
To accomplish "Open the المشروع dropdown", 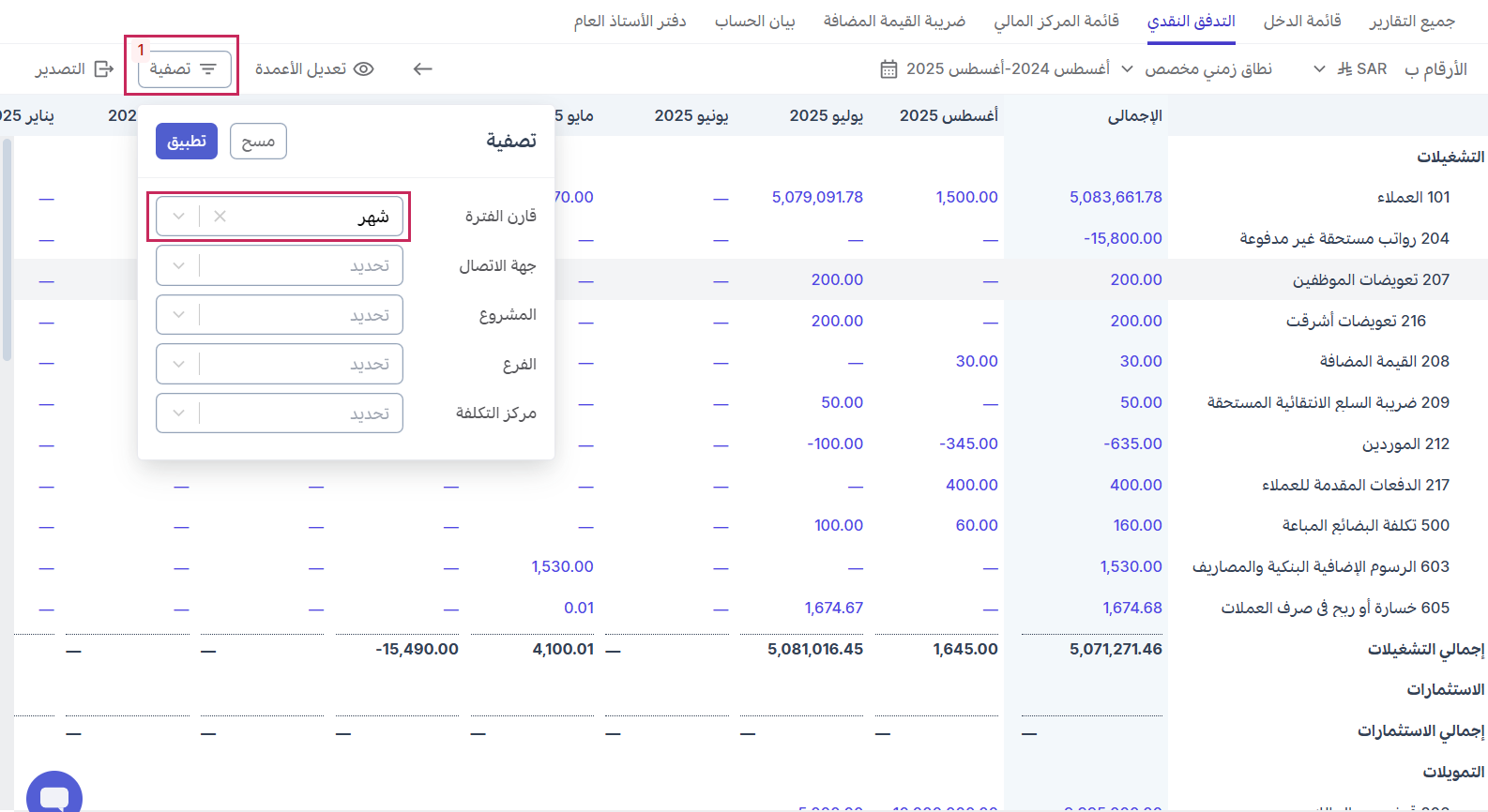I will pyautogui.click(x=280, y=315).
